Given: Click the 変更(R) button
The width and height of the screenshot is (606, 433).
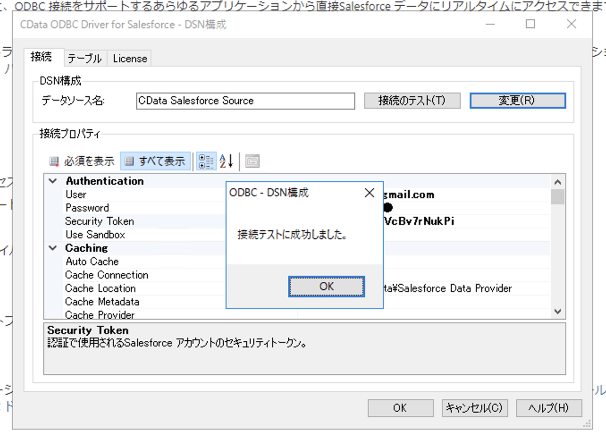Looking at the screenshot, I should [x=517, y=101].
